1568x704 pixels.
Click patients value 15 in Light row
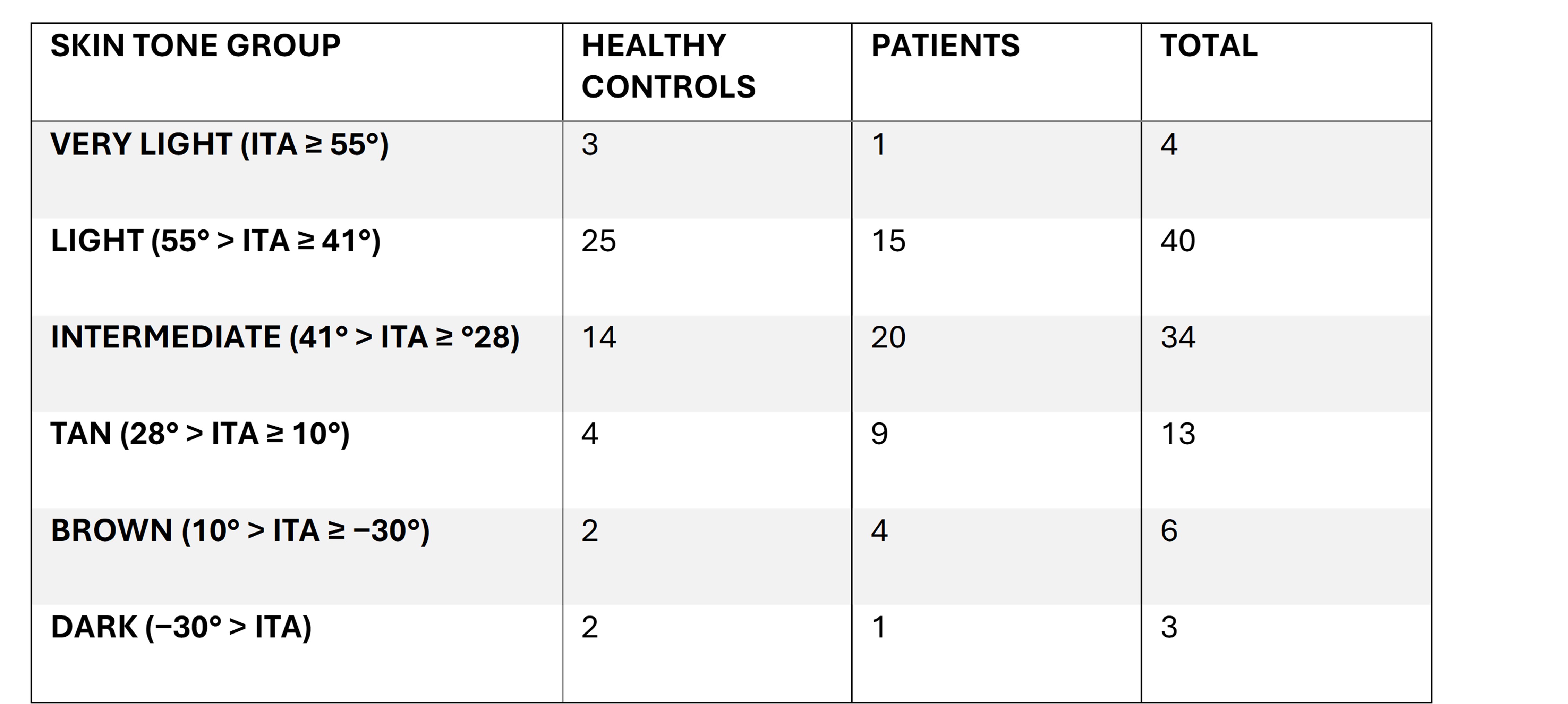coord(888,241)
